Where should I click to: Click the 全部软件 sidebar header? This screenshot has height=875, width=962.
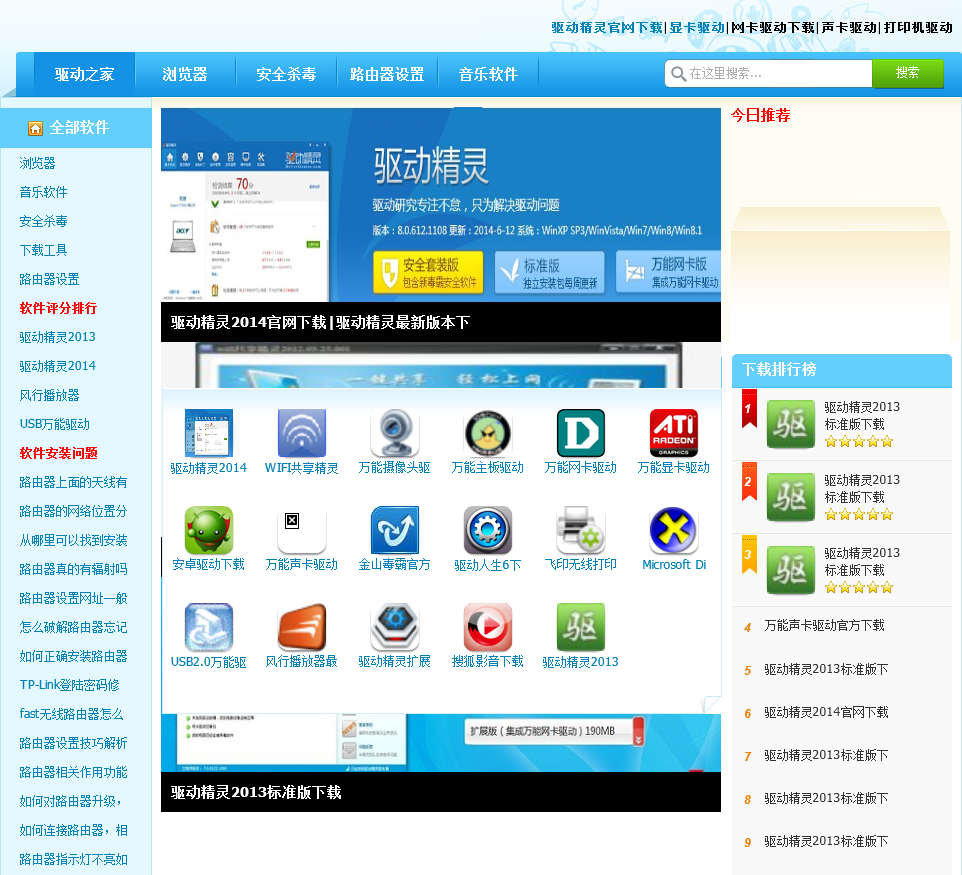75,128
